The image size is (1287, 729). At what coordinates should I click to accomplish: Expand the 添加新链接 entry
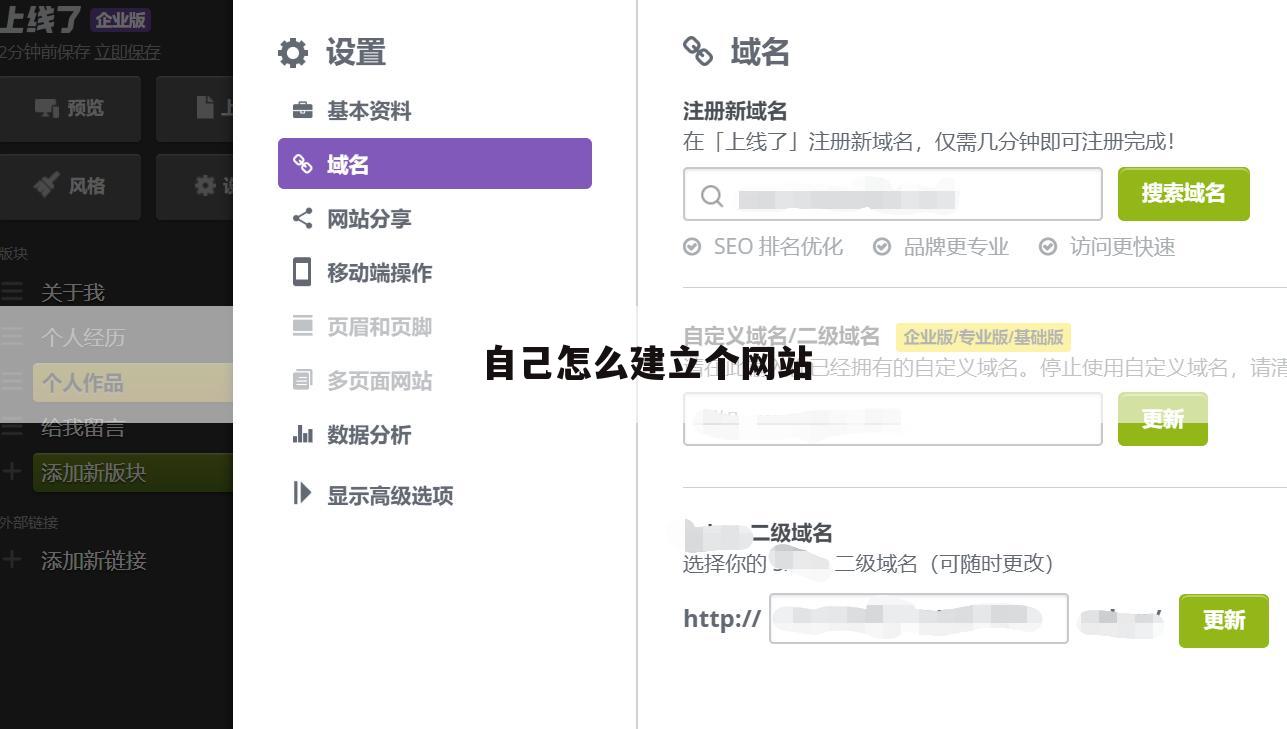(x=93, y=561)
